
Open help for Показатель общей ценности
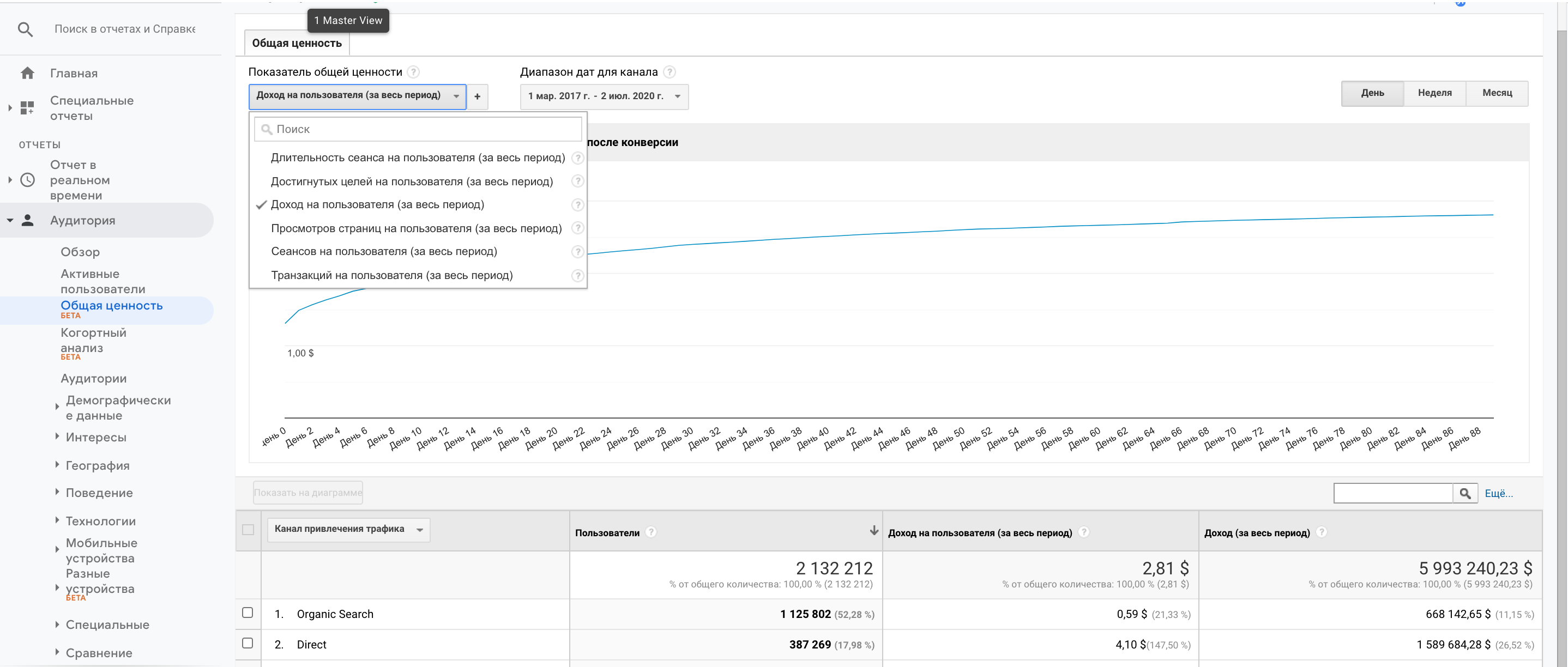413,72
